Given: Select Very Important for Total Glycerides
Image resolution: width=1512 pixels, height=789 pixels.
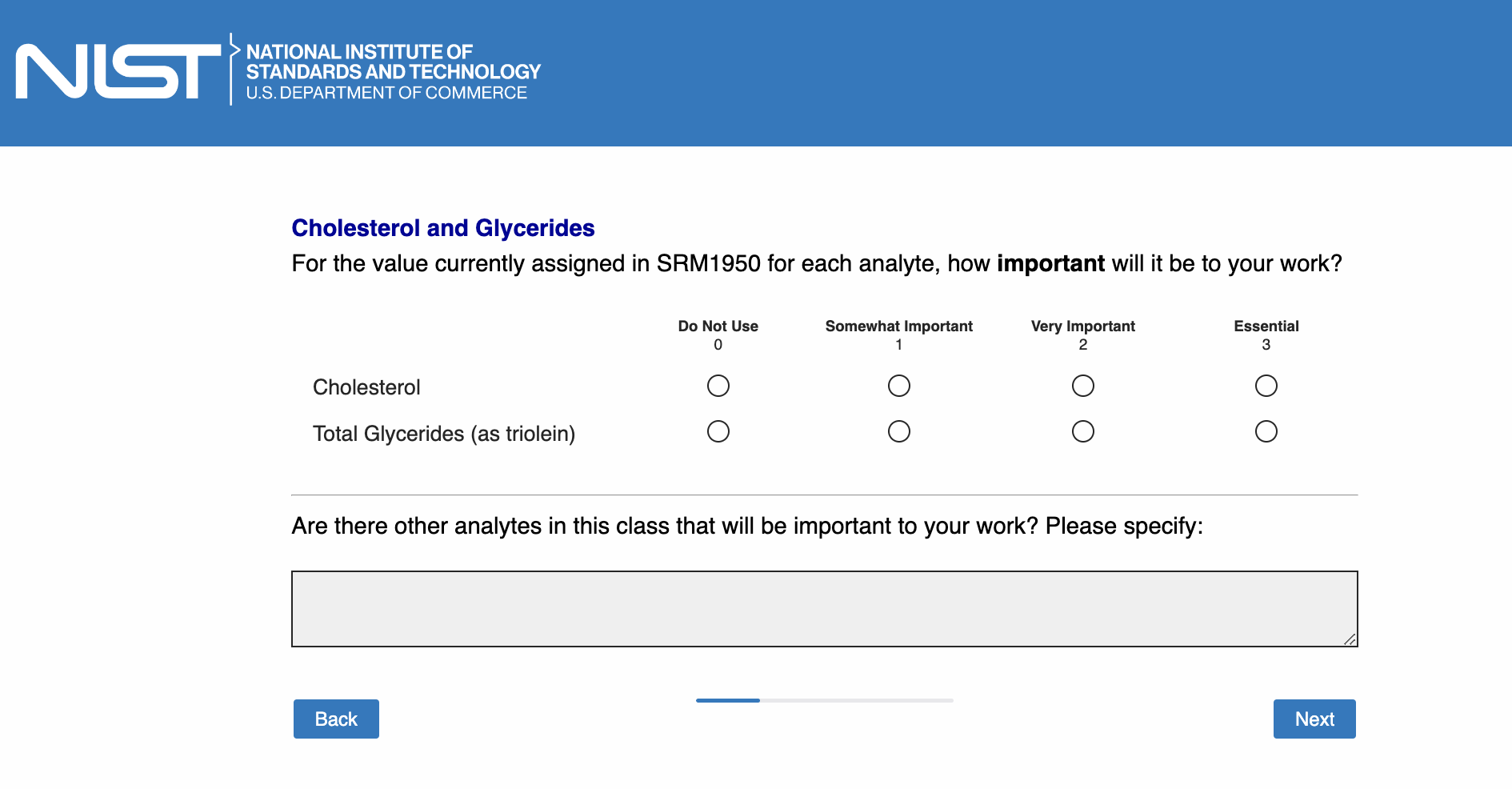Looking at the screenshot, I should pos(1082,432).
